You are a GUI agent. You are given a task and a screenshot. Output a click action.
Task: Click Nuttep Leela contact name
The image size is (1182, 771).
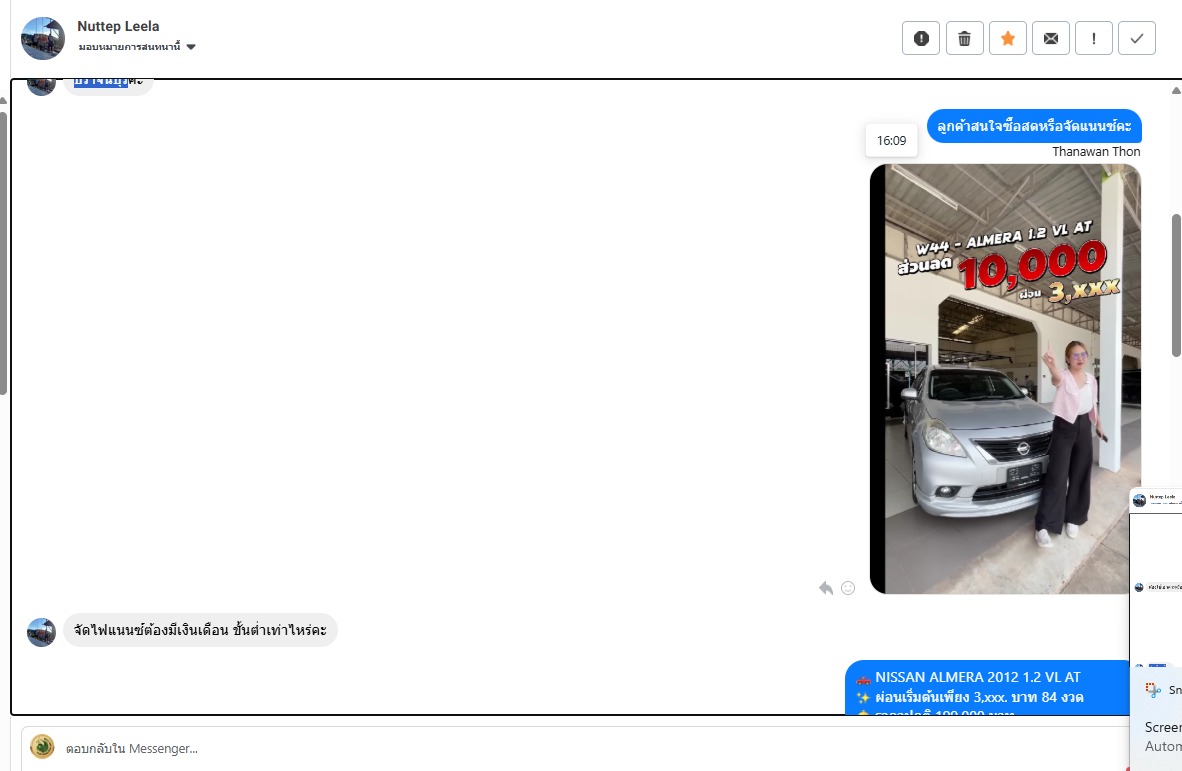[118, 26]
